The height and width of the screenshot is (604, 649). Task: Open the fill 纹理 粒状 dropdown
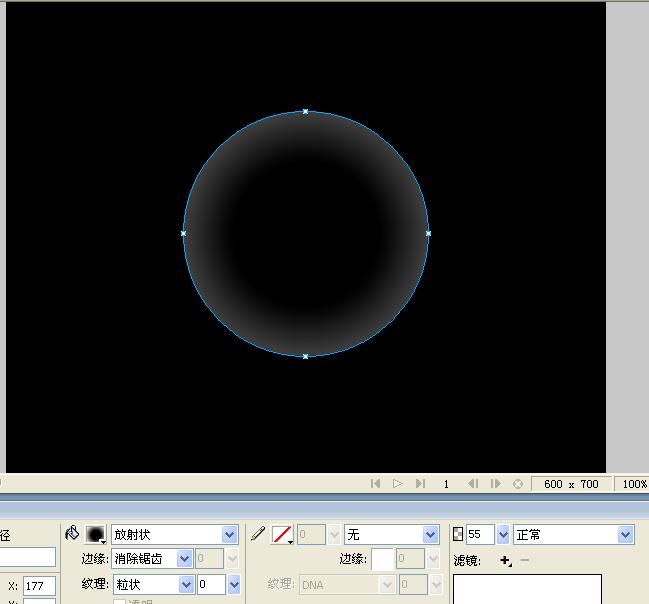(154, 584)
